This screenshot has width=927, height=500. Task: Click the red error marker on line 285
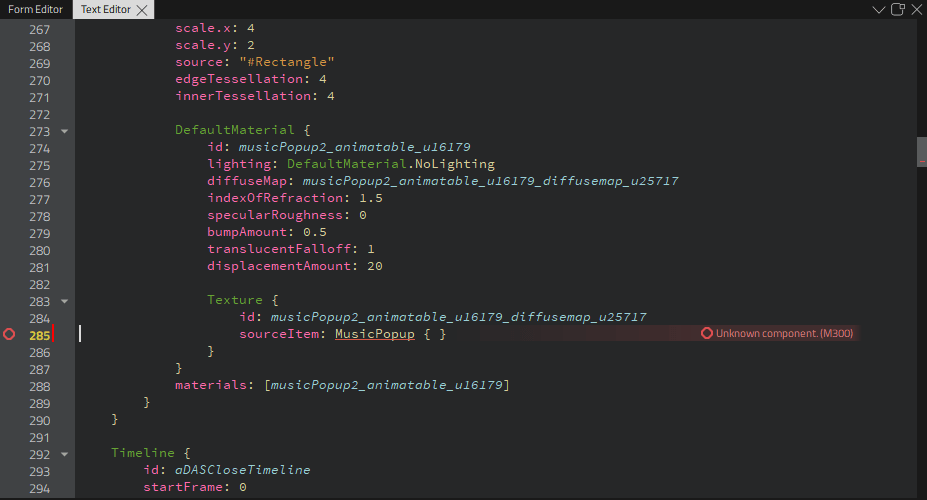click(9, 334)
